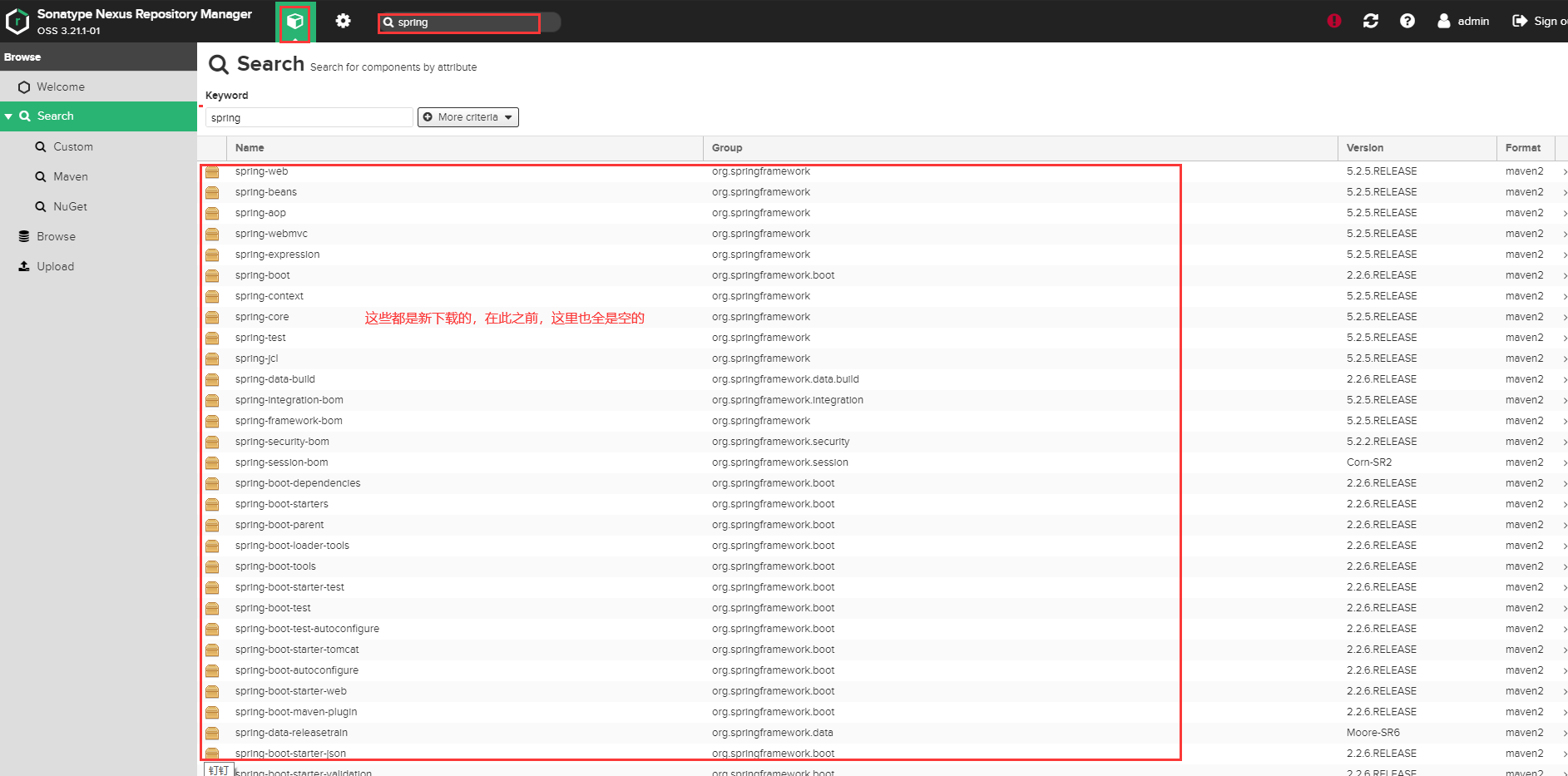Sort results by the Group column header

pyautogui.click(x=1021, y=148)
